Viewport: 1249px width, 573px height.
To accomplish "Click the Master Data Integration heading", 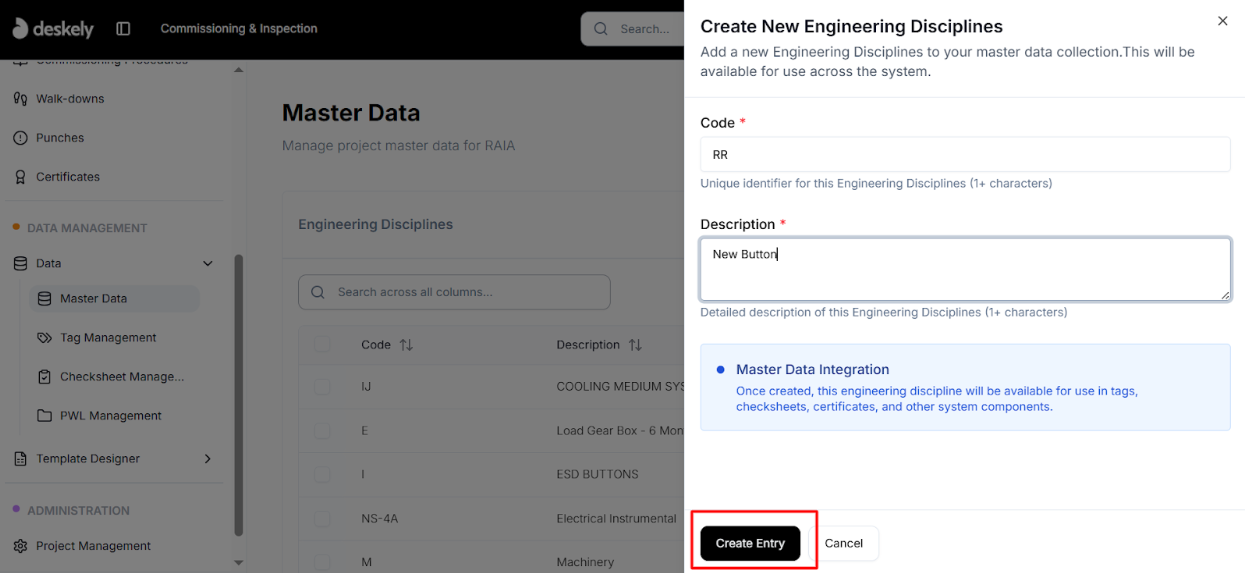I will (x=812, y=370).
